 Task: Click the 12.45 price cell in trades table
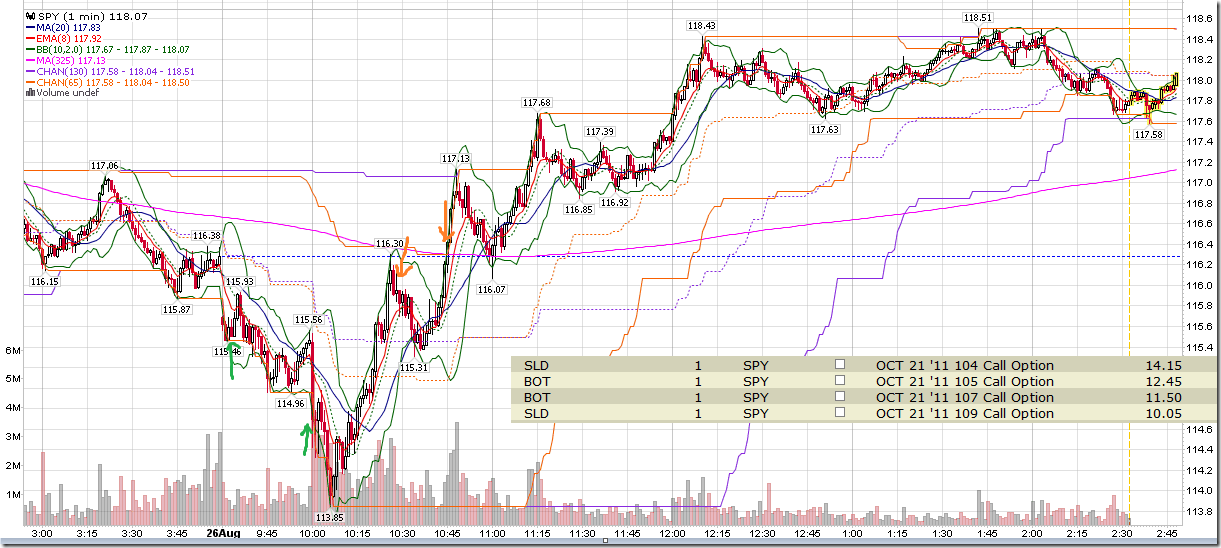[x=1164, y=381]
